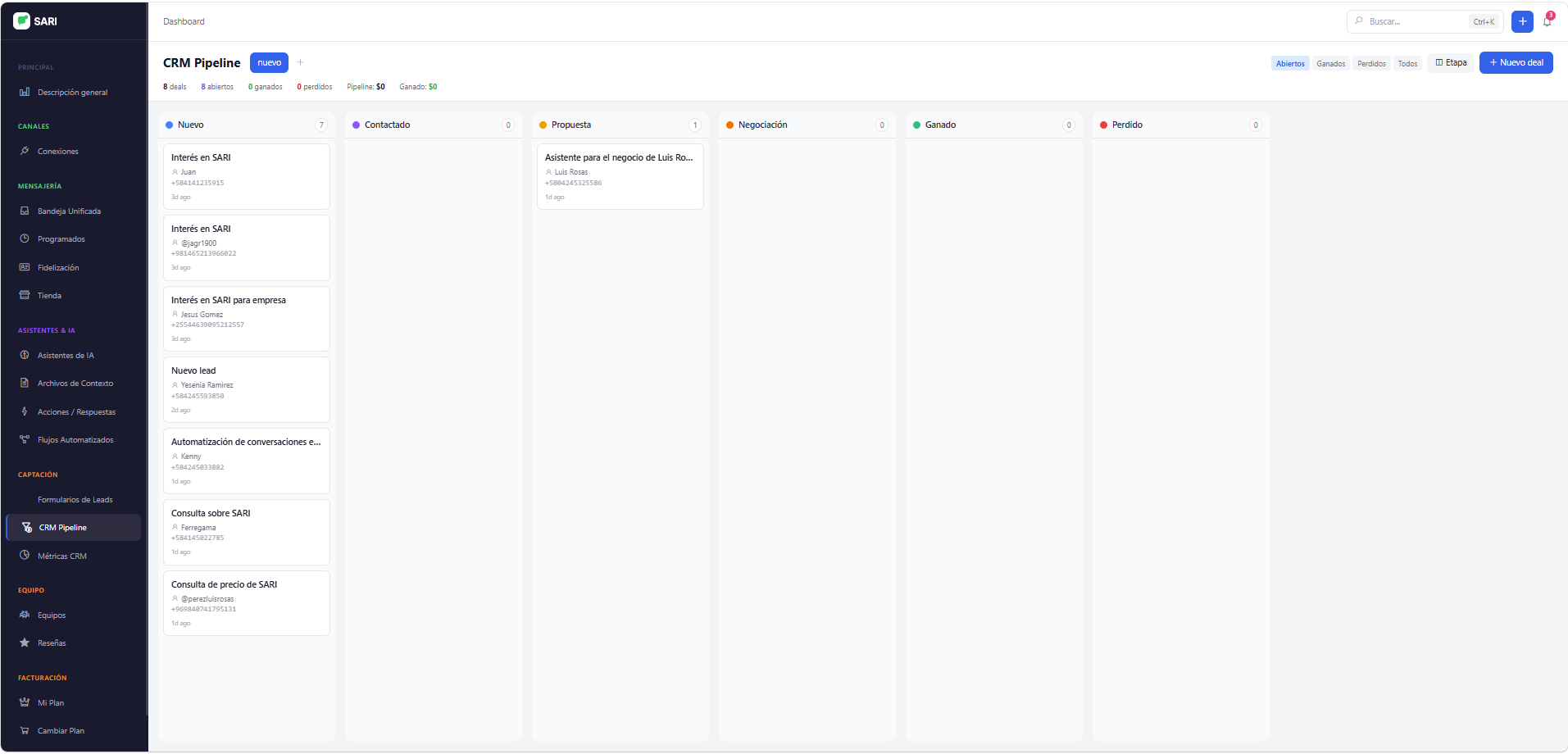Open Consulta sobre SARI deal card
The image size is (1568, 754).
tap(247, 532)
